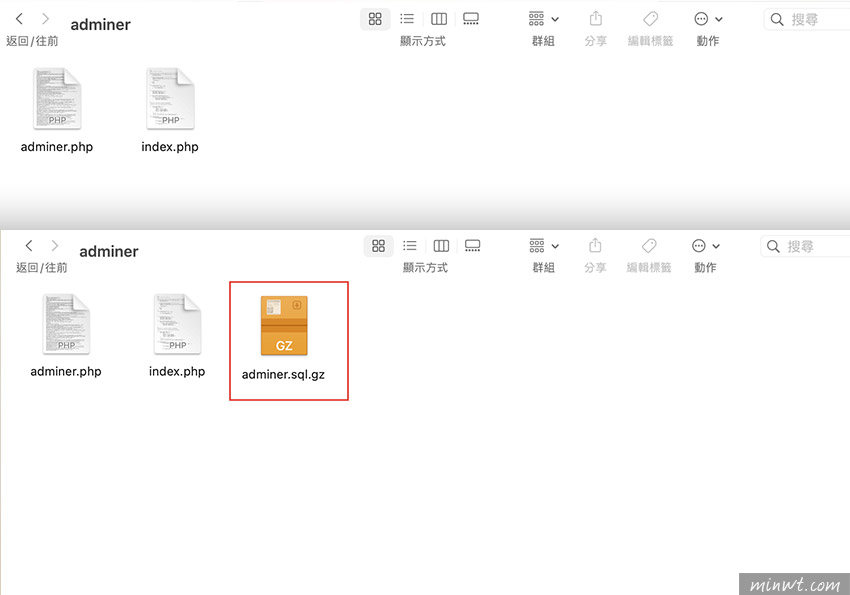Select adminer.php icon in upper window
This screenshot has height=595, width=850.
click(57, 99)
